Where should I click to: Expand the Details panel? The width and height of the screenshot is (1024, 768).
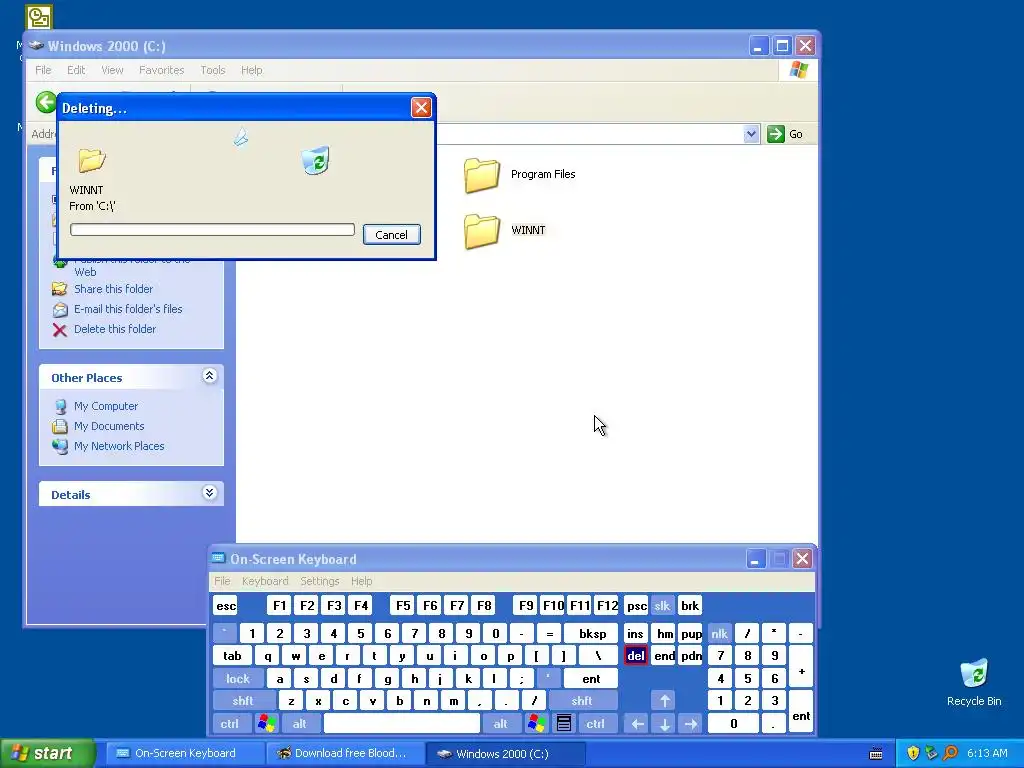[x=209, y=493]
